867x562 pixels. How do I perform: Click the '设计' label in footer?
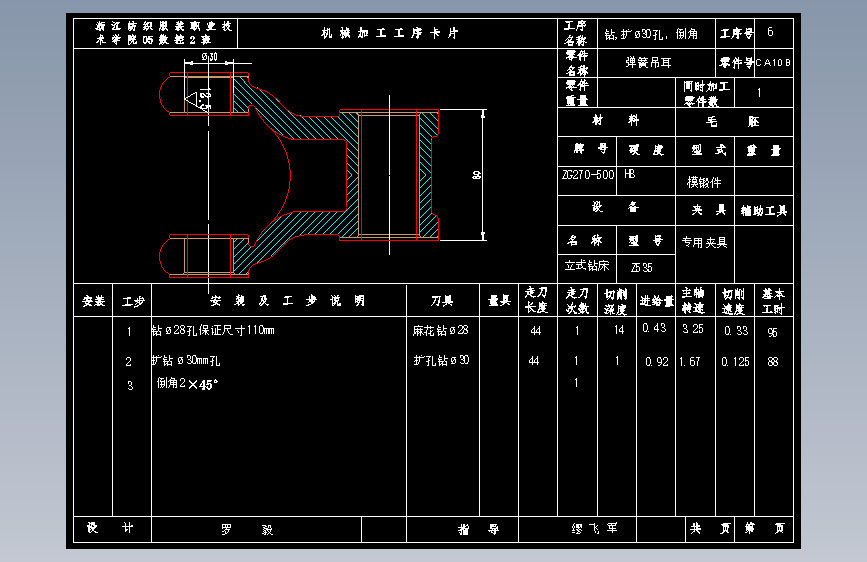110,528
